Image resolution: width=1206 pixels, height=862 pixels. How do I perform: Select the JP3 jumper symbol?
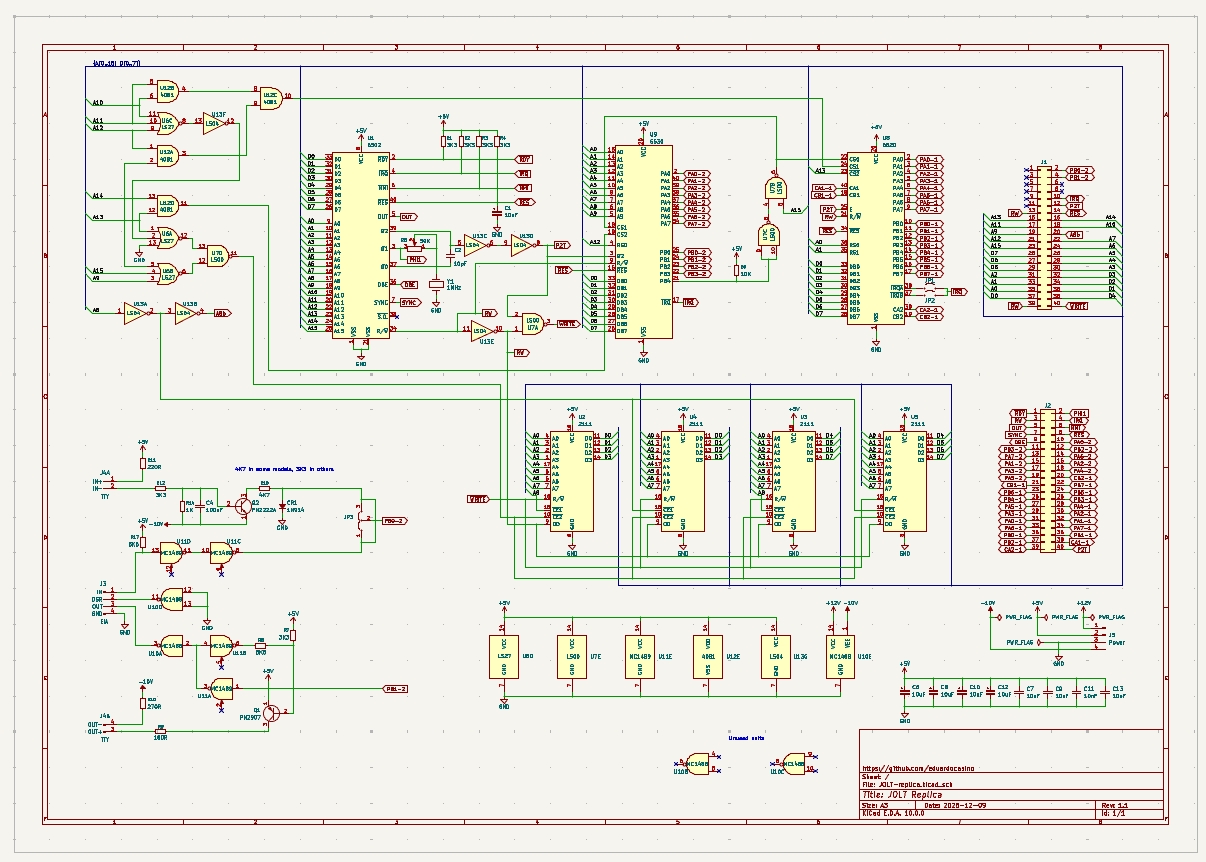point(361,521)
